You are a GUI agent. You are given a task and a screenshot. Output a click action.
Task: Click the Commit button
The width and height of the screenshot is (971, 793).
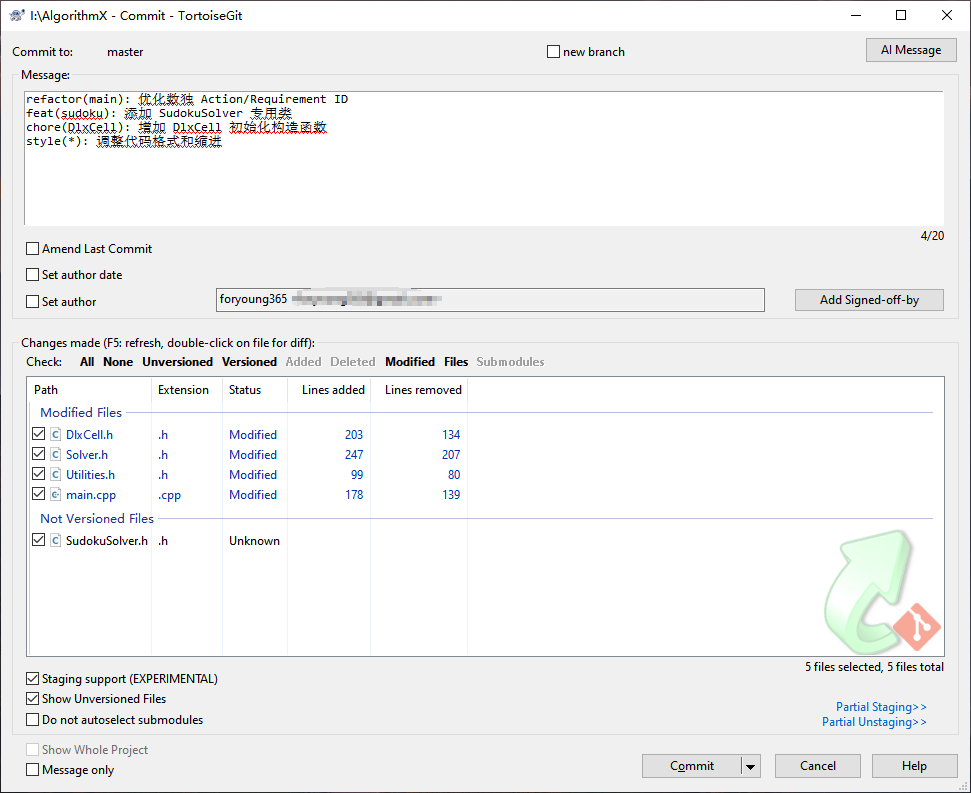(692, 766)
